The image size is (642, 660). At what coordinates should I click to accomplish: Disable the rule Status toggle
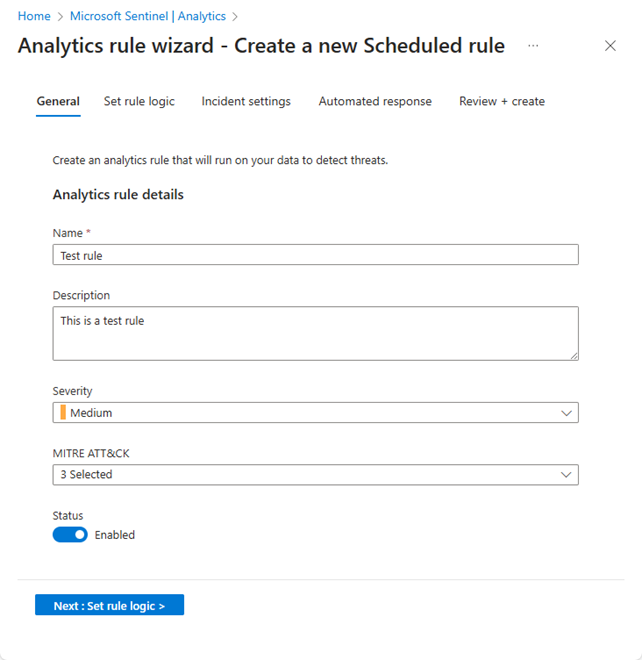(x=70, y=535)
